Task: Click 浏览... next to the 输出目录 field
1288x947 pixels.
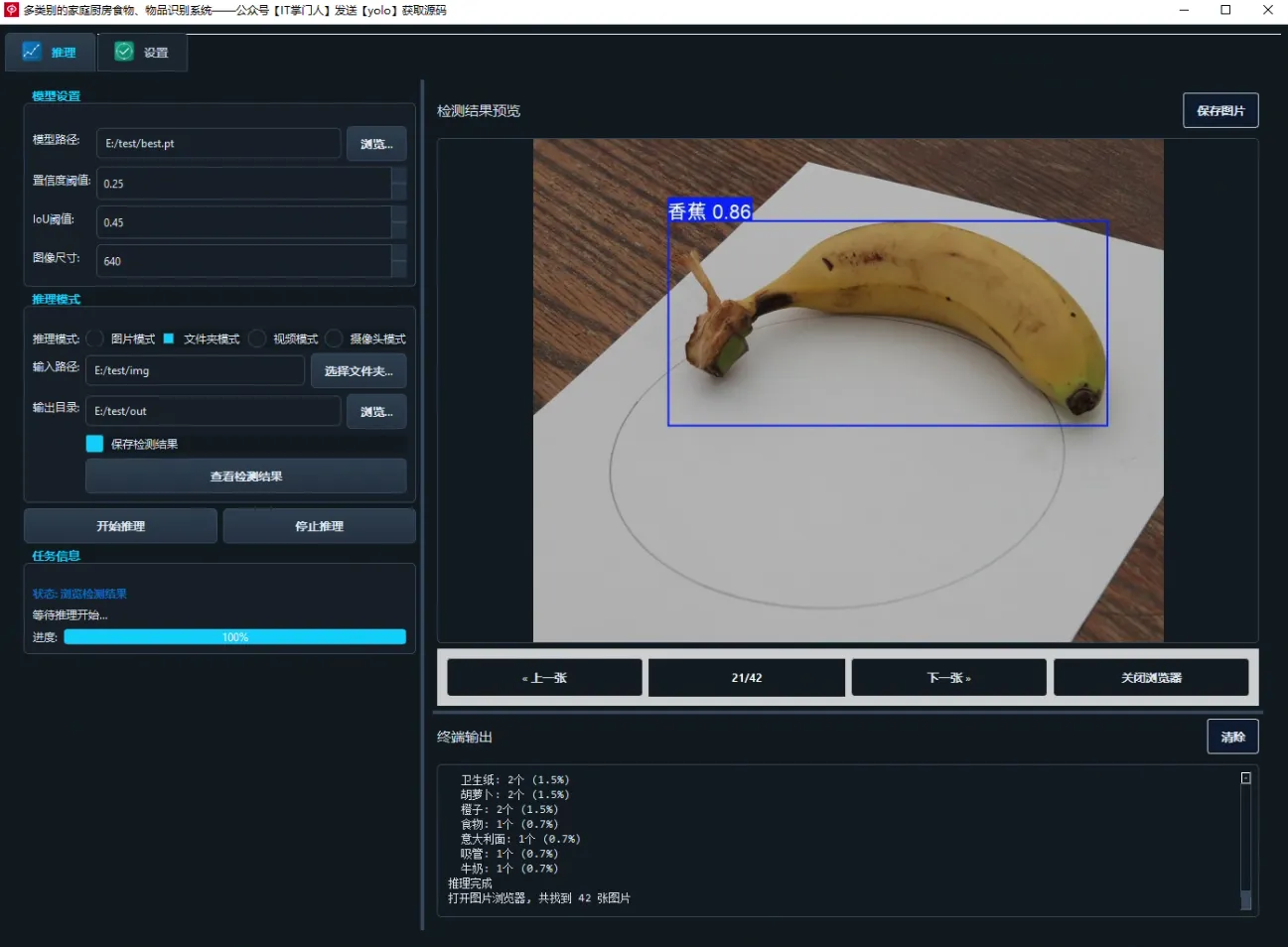Action: (376, 412)
